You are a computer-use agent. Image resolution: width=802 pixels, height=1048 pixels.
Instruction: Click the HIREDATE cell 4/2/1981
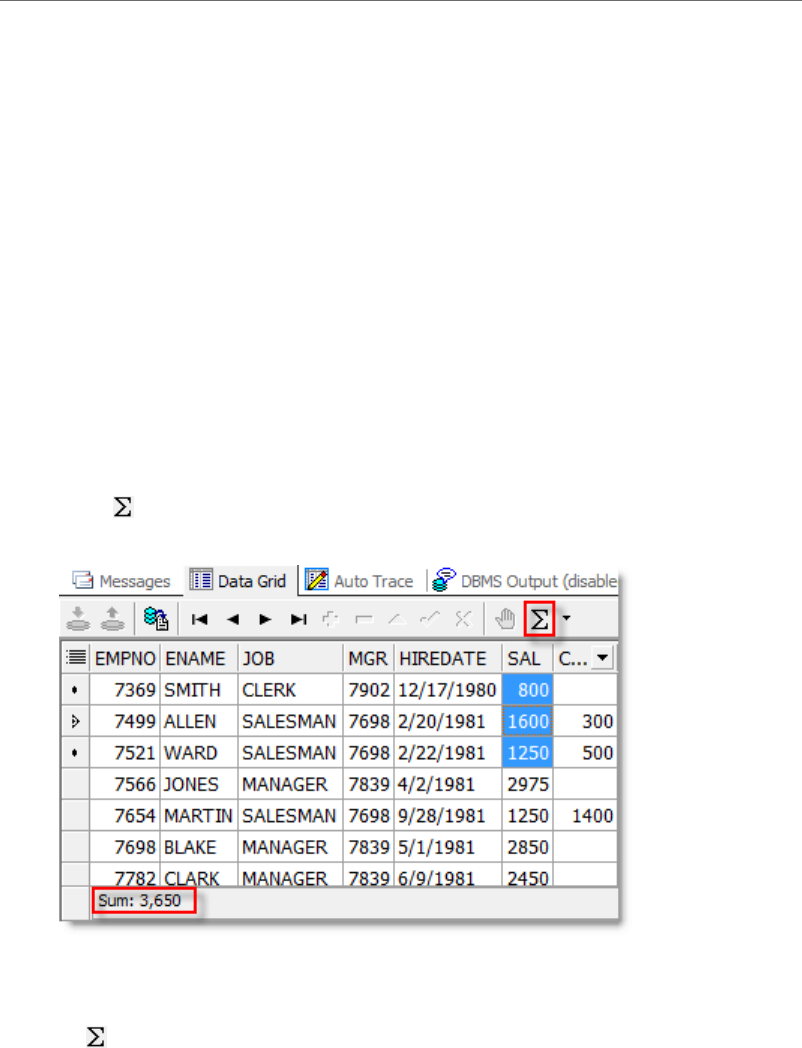(x=448, y=784)
